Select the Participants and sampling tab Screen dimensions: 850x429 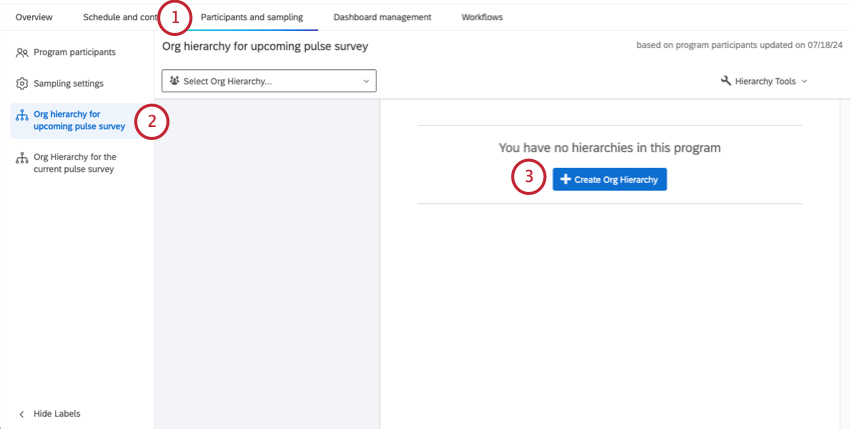pos(251,17)
